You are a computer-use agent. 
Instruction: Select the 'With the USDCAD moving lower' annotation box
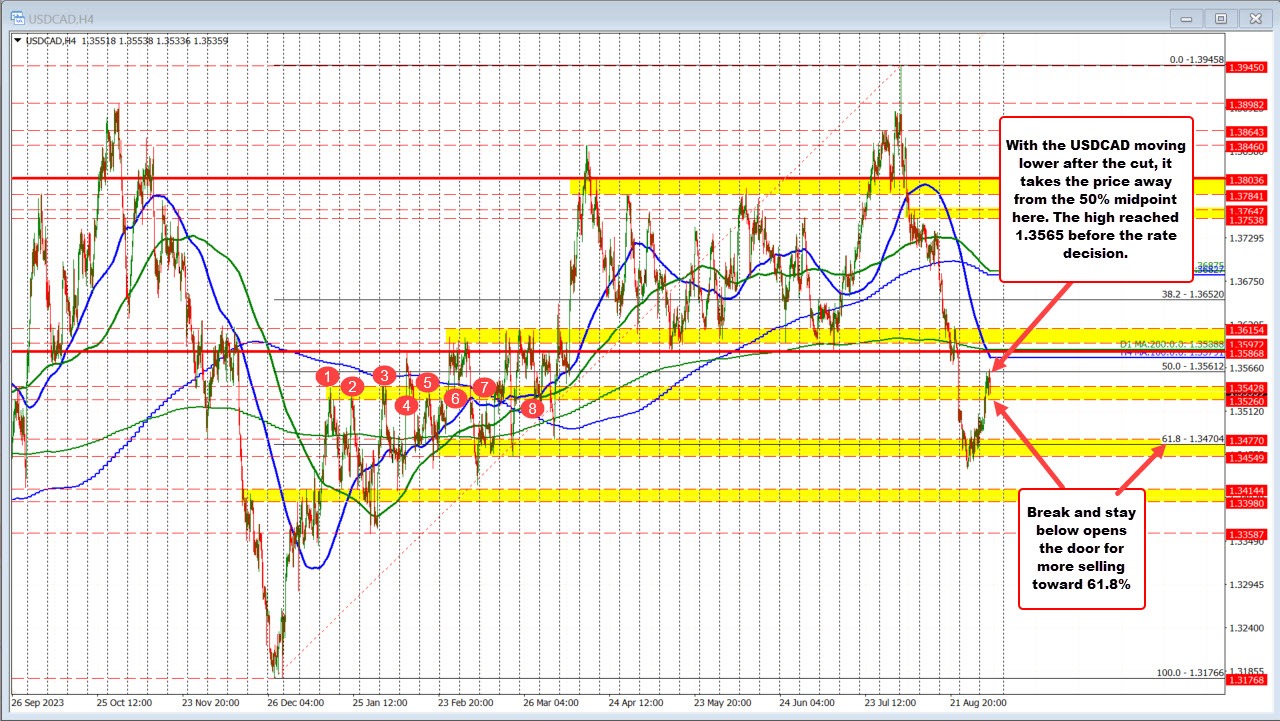[1096, 199]
